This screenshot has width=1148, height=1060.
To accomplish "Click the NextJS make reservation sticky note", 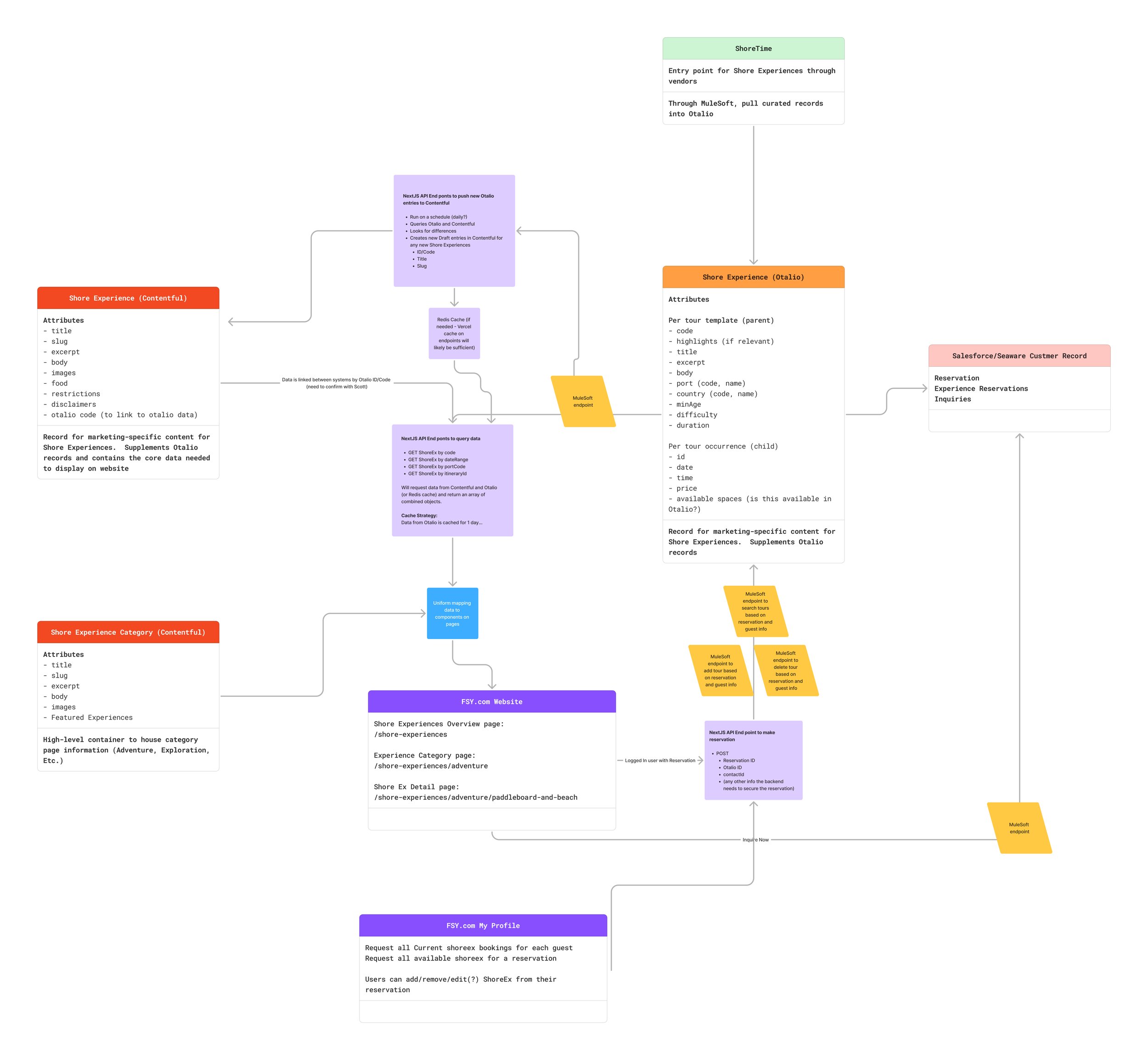I will pyautogui.click(x=753, y=760).
